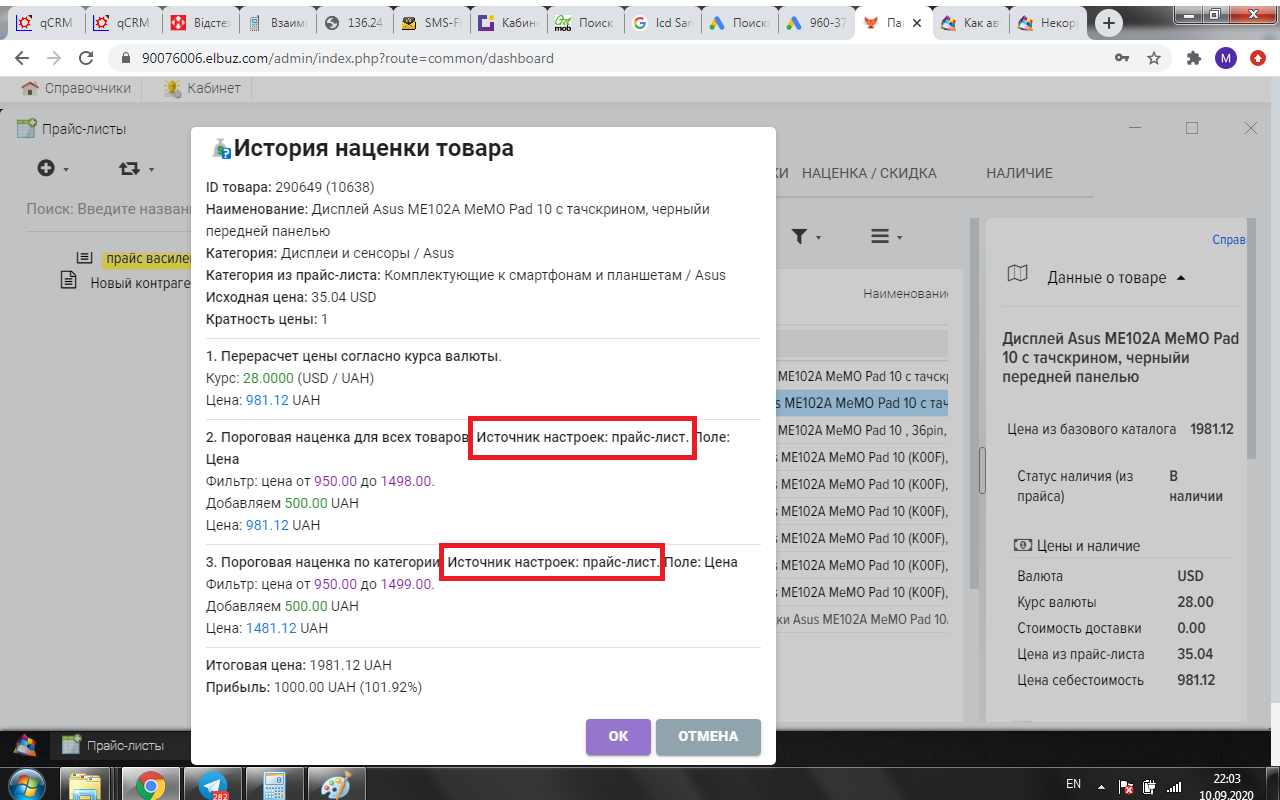Switch to the SMS-F browser tab
Screen dimensions: 1280x800
(431, 22)
